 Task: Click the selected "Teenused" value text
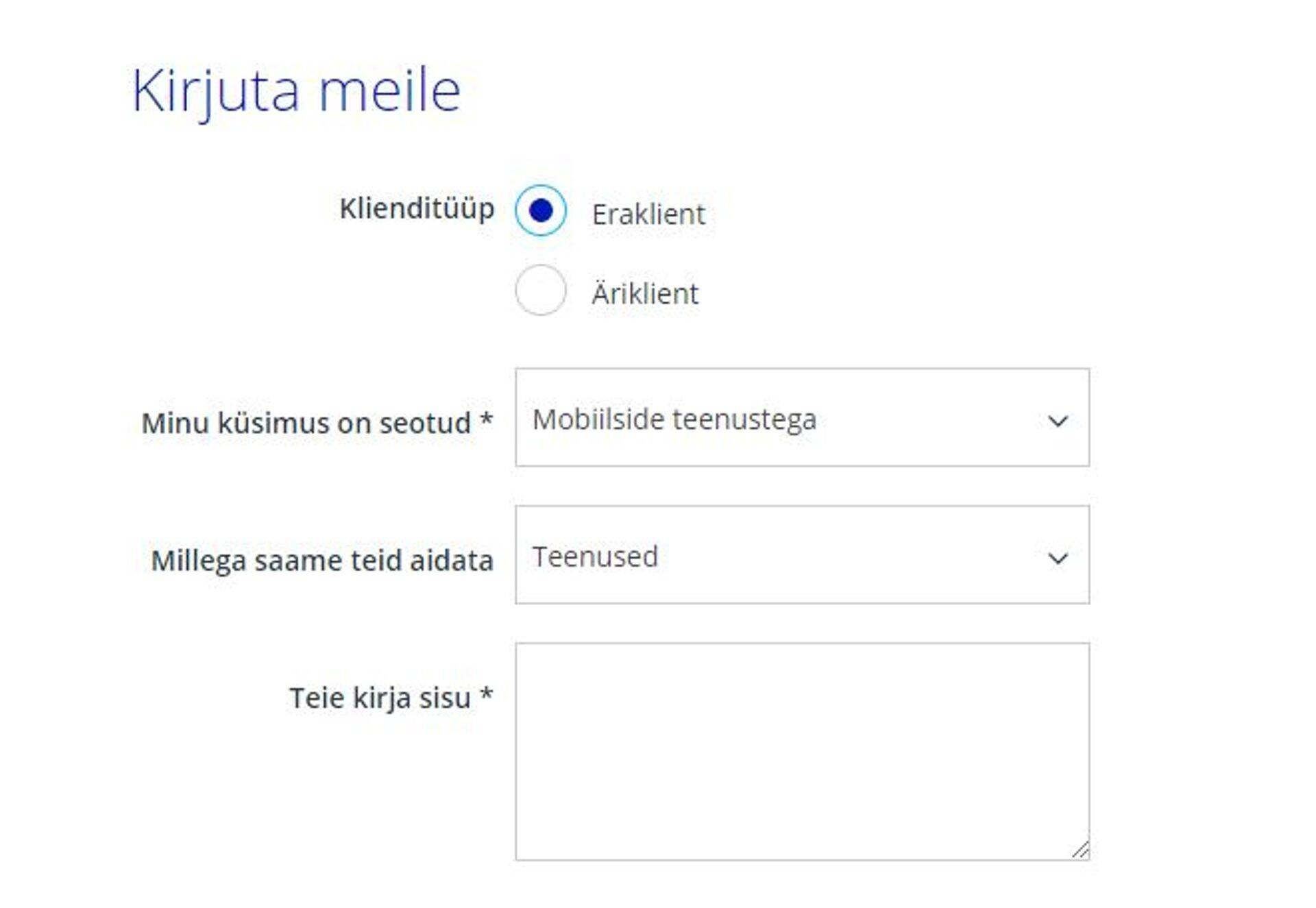(595, 556)
